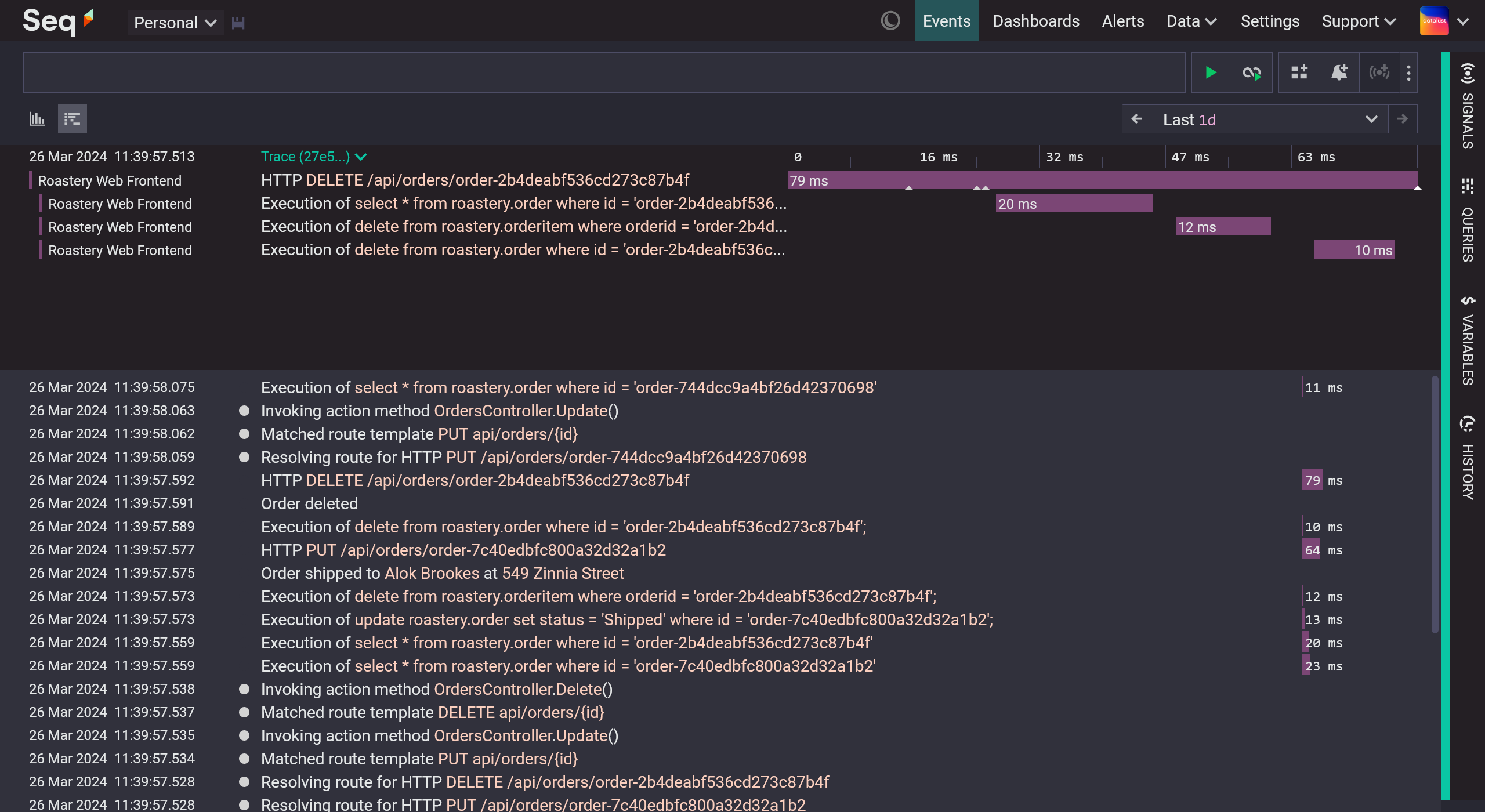Expand the user account chevron
The width and height of the screenshot is (1485, 812).
(1463, 21)
